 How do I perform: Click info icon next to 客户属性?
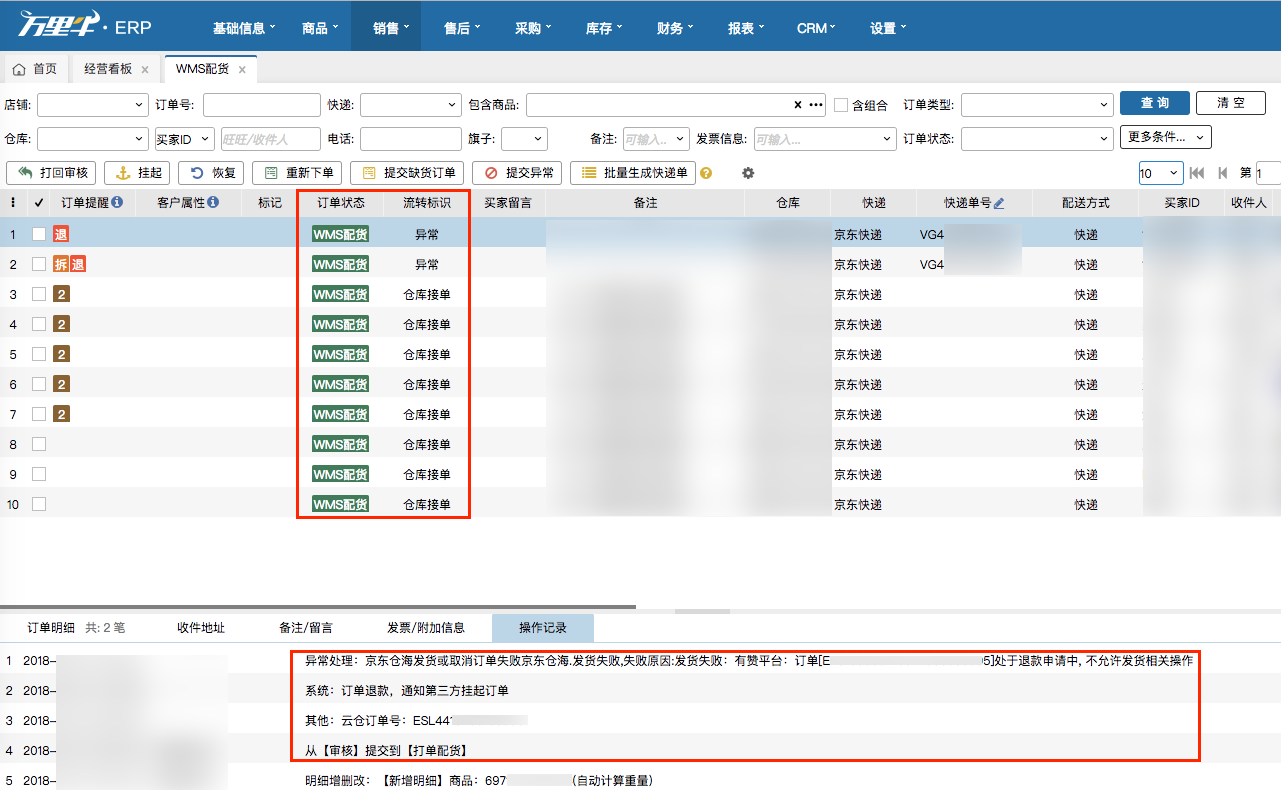point(213,202)
